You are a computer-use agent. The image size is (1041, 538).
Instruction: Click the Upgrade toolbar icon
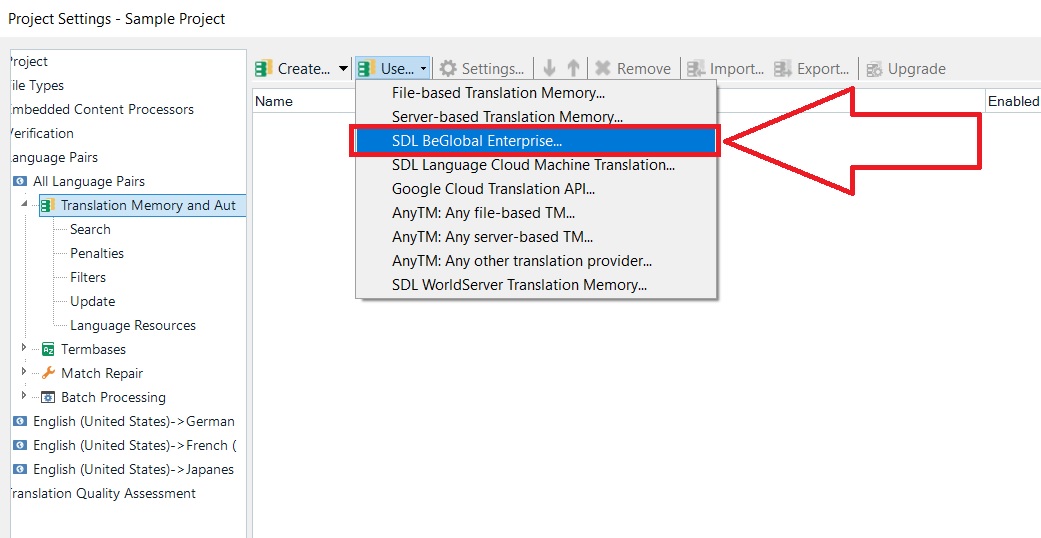[875, 69]
